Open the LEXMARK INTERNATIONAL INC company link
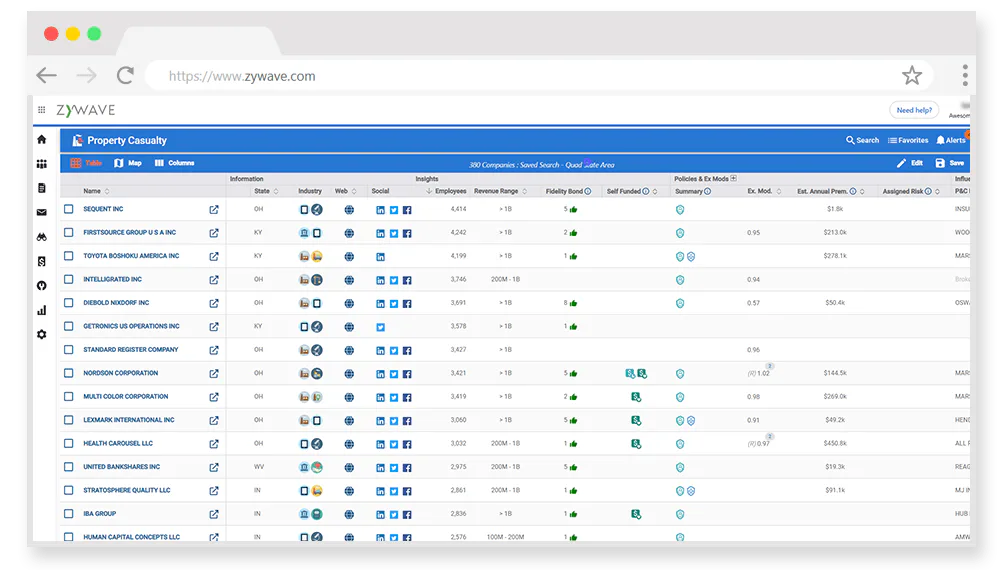The image size is (1000, 570). coord(129,420)
